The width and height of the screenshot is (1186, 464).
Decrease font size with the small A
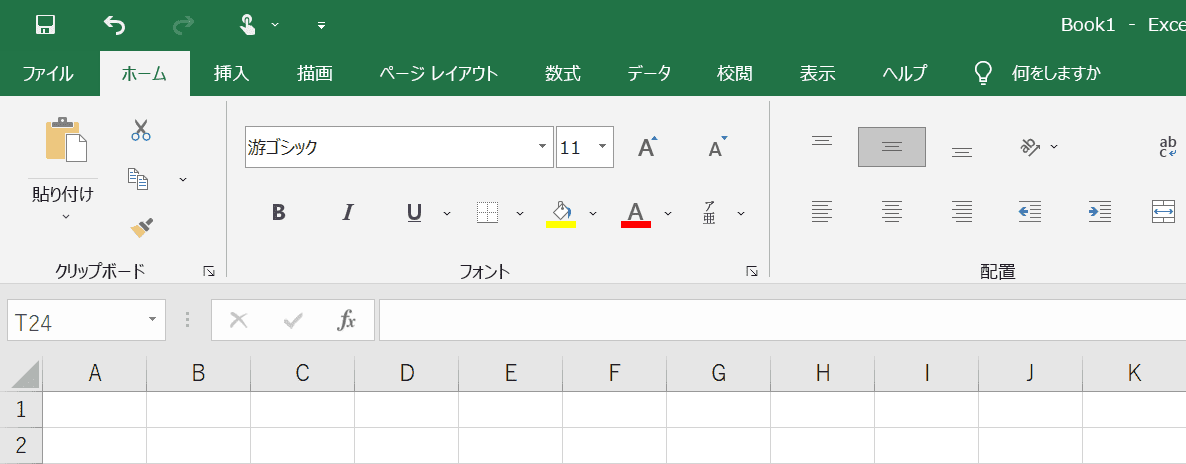tap(717, 147)
